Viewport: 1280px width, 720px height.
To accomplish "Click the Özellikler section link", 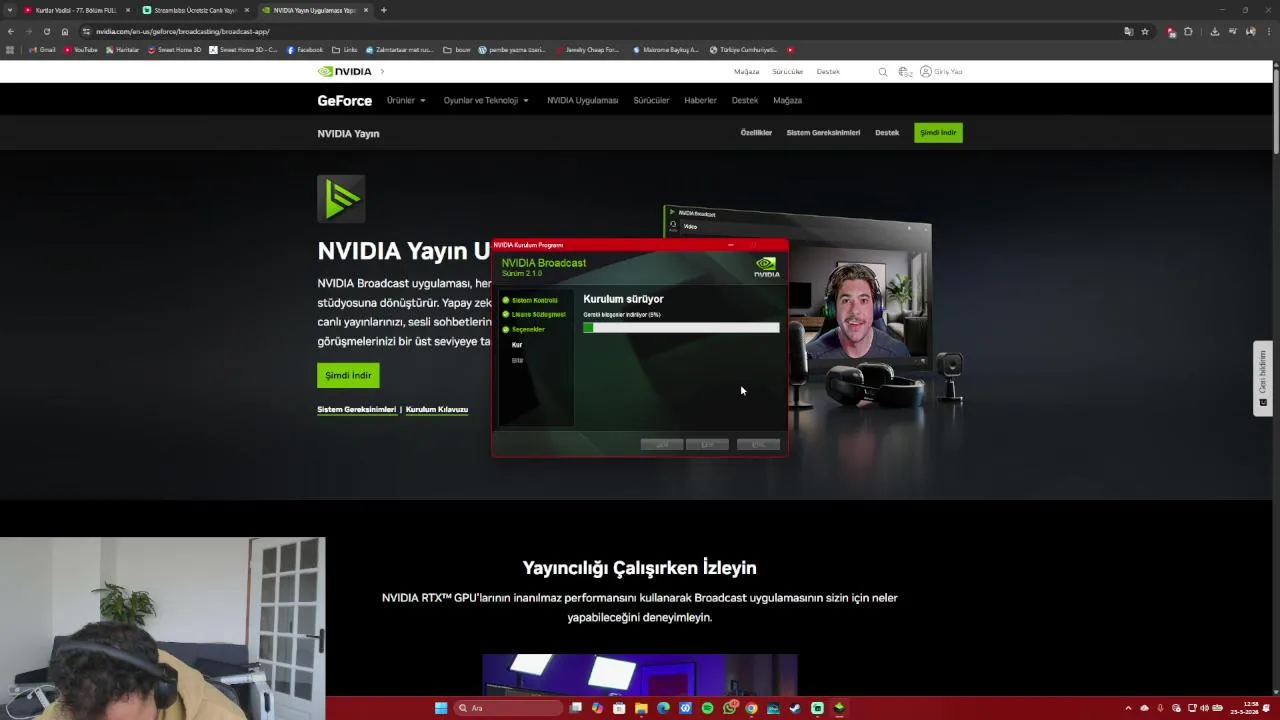I will (756, 132).
